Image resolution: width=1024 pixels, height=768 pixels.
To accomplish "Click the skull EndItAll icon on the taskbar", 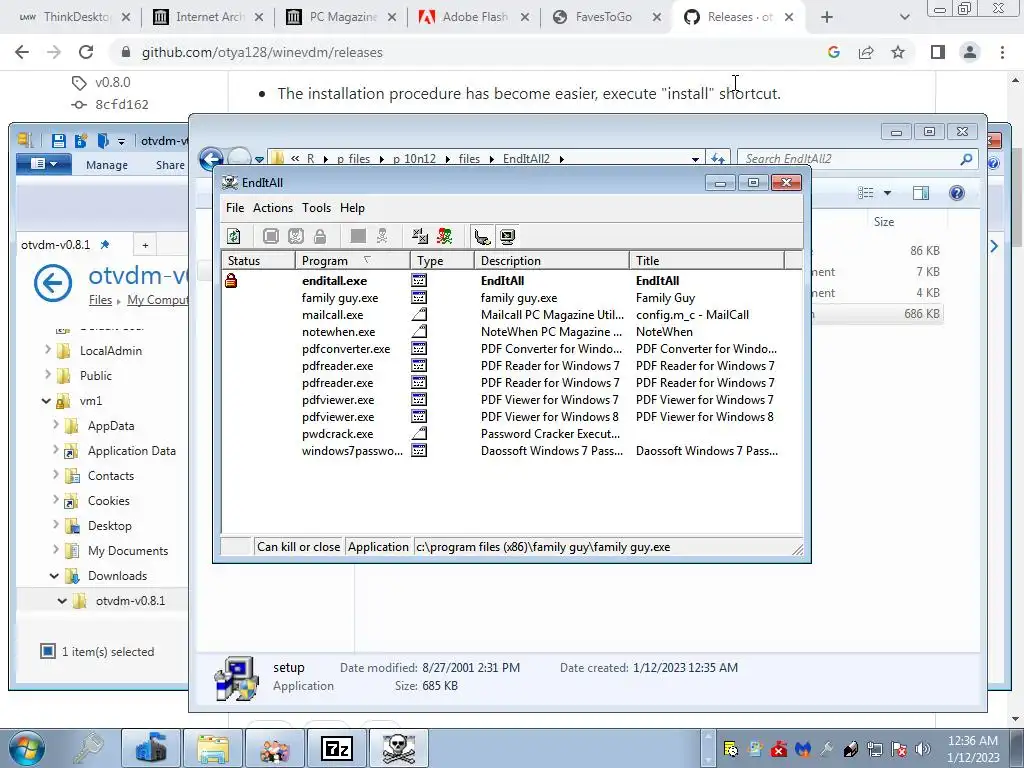I will coord(398,748).
